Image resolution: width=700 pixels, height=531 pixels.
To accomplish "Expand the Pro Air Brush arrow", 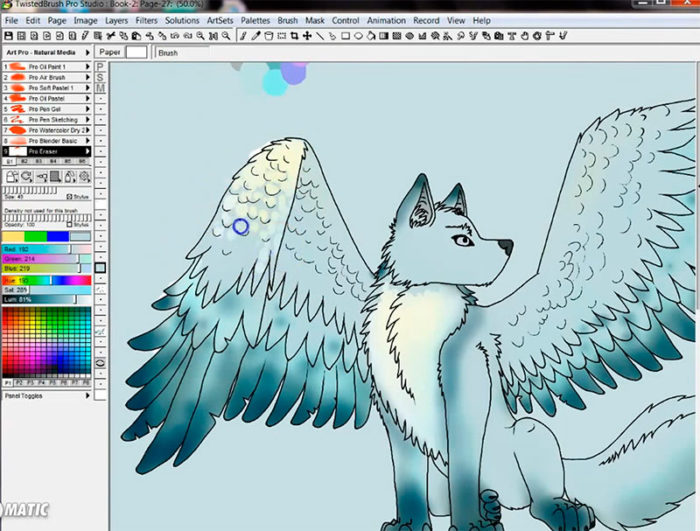I will [88, 77].
